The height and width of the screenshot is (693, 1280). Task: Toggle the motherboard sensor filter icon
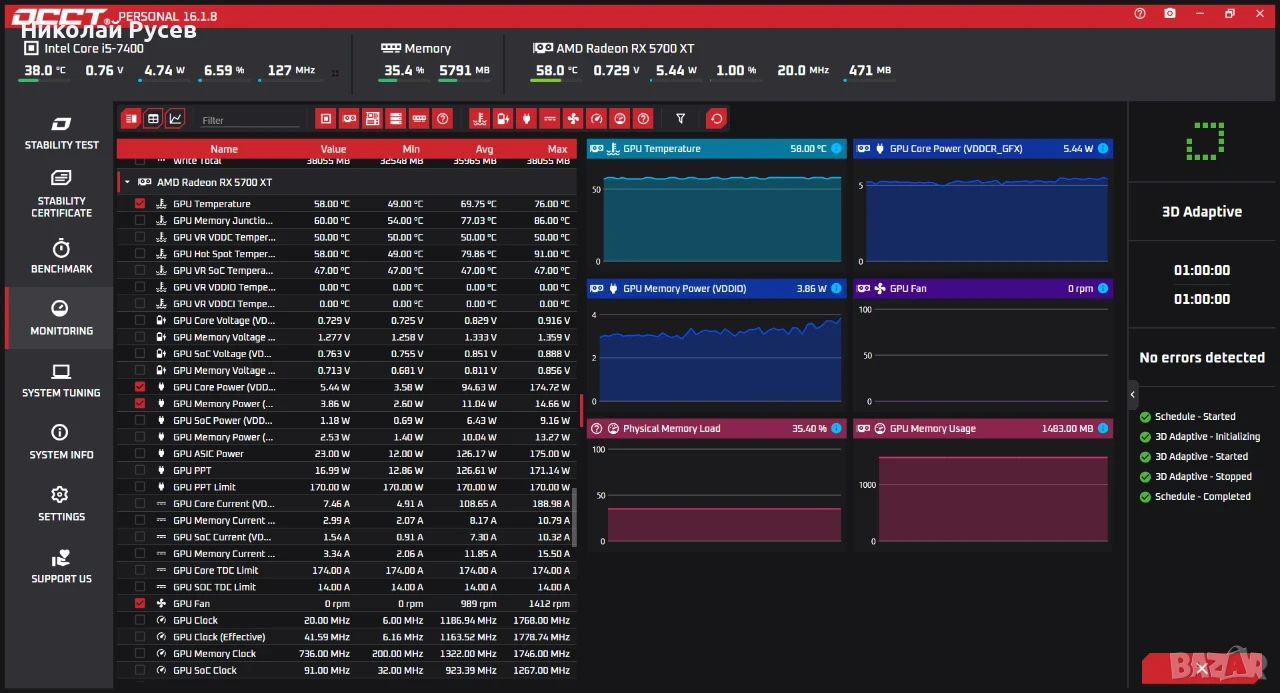(x=372, y=119)
